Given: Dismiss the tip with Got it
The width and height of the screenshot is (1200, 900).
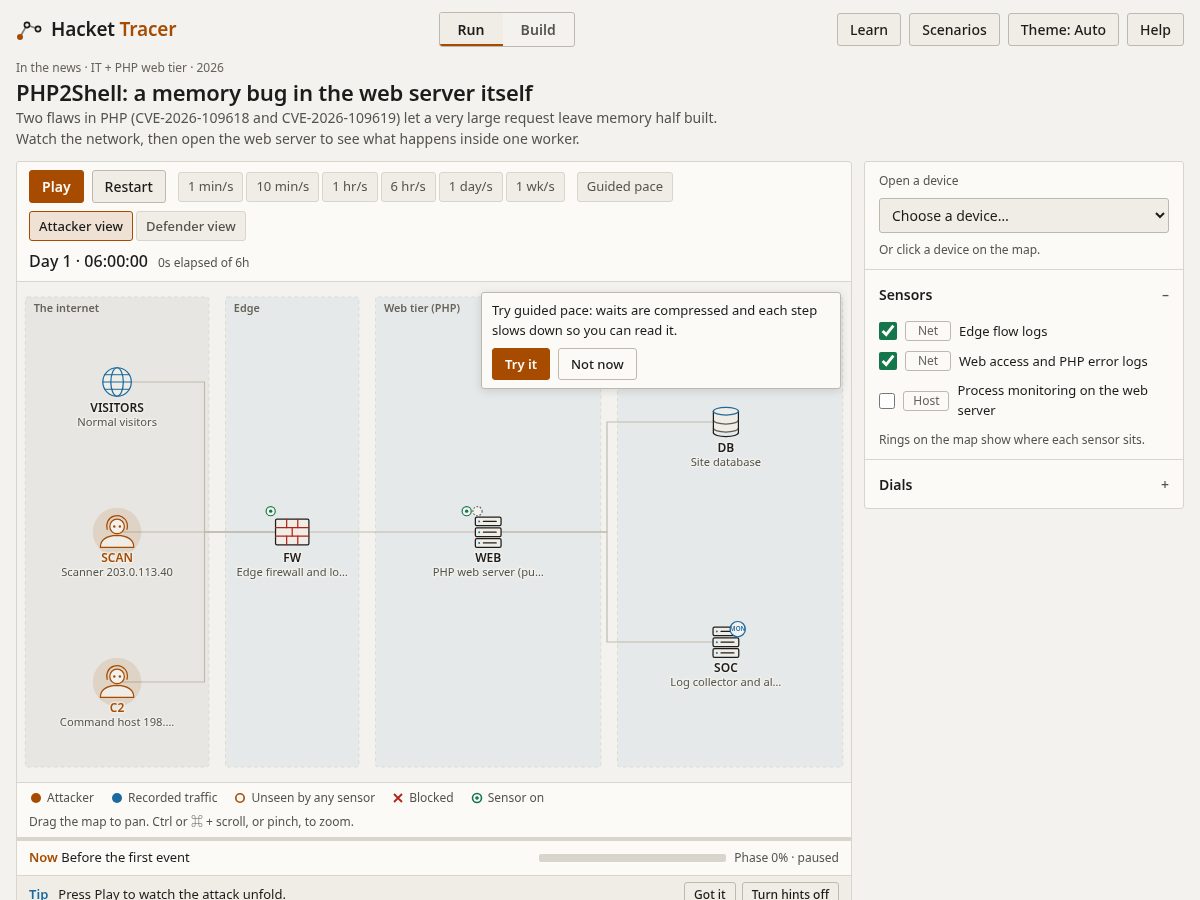Looking at the screenshot, I should [x=710, y=894].
